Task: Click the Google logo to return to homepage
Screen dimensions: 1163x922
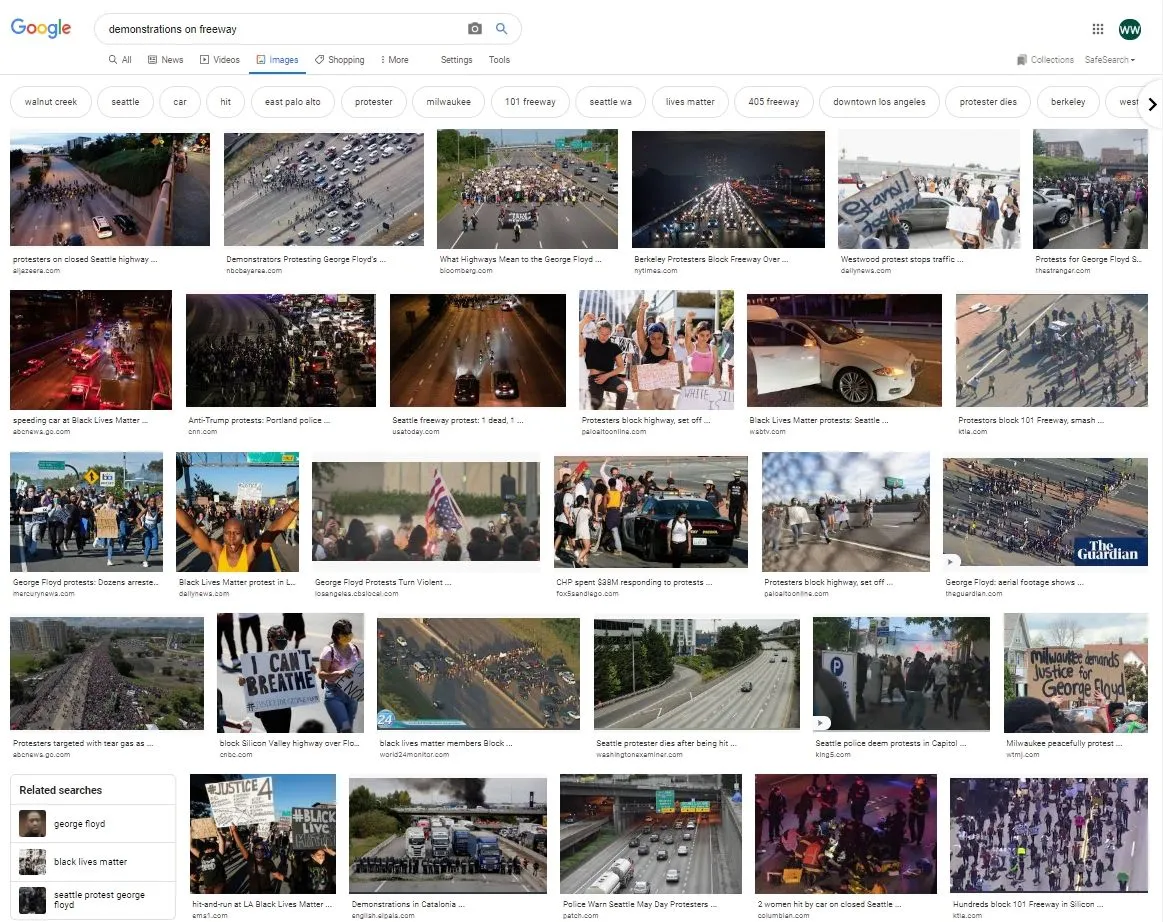Action: click(40, 28)
